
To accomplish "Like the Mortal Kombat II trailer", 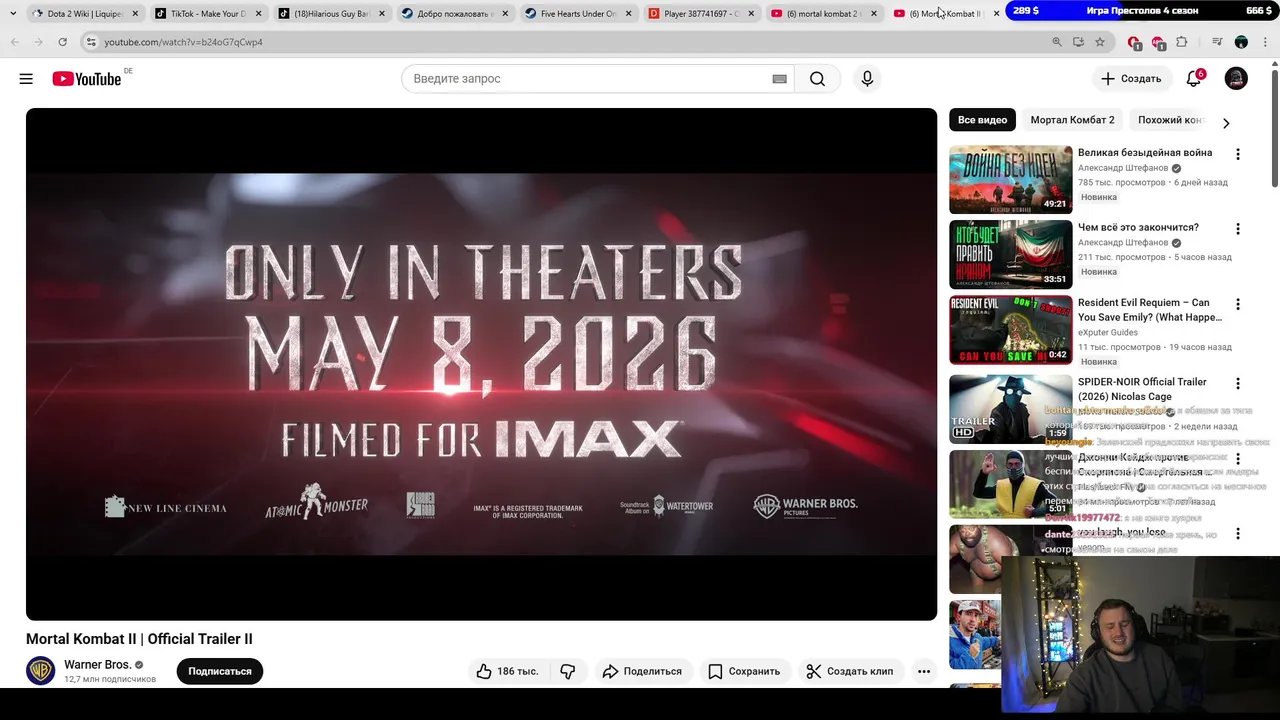I will coord(507,671).
